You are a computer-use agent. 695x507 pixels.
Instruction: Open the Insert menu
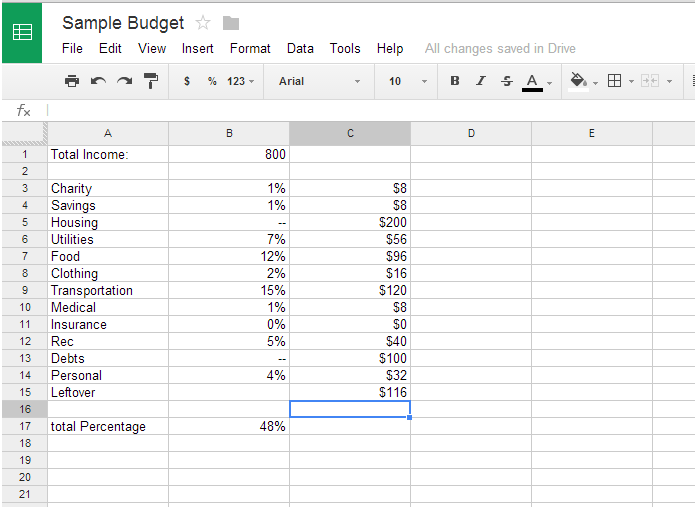point(197,48)
